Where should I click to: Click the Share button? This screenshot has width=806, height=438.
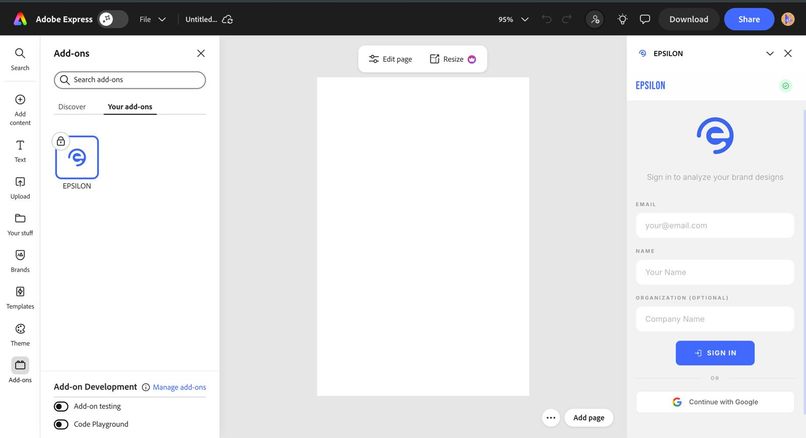pos(749,19)
